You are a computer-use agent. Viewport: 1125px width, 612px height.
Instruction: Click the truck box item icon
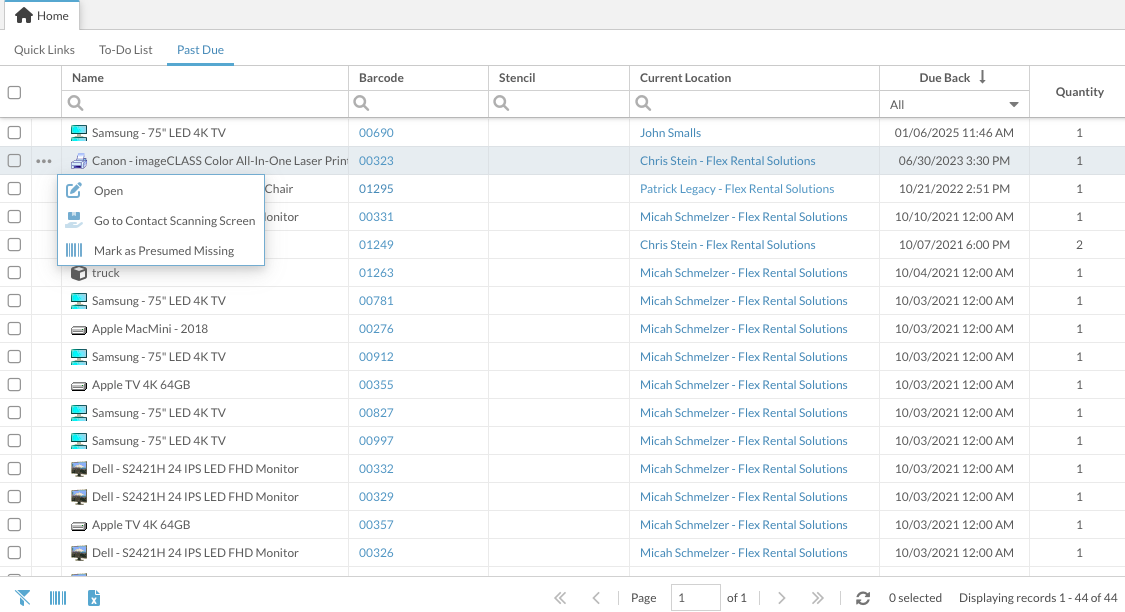tap(79, 273)
